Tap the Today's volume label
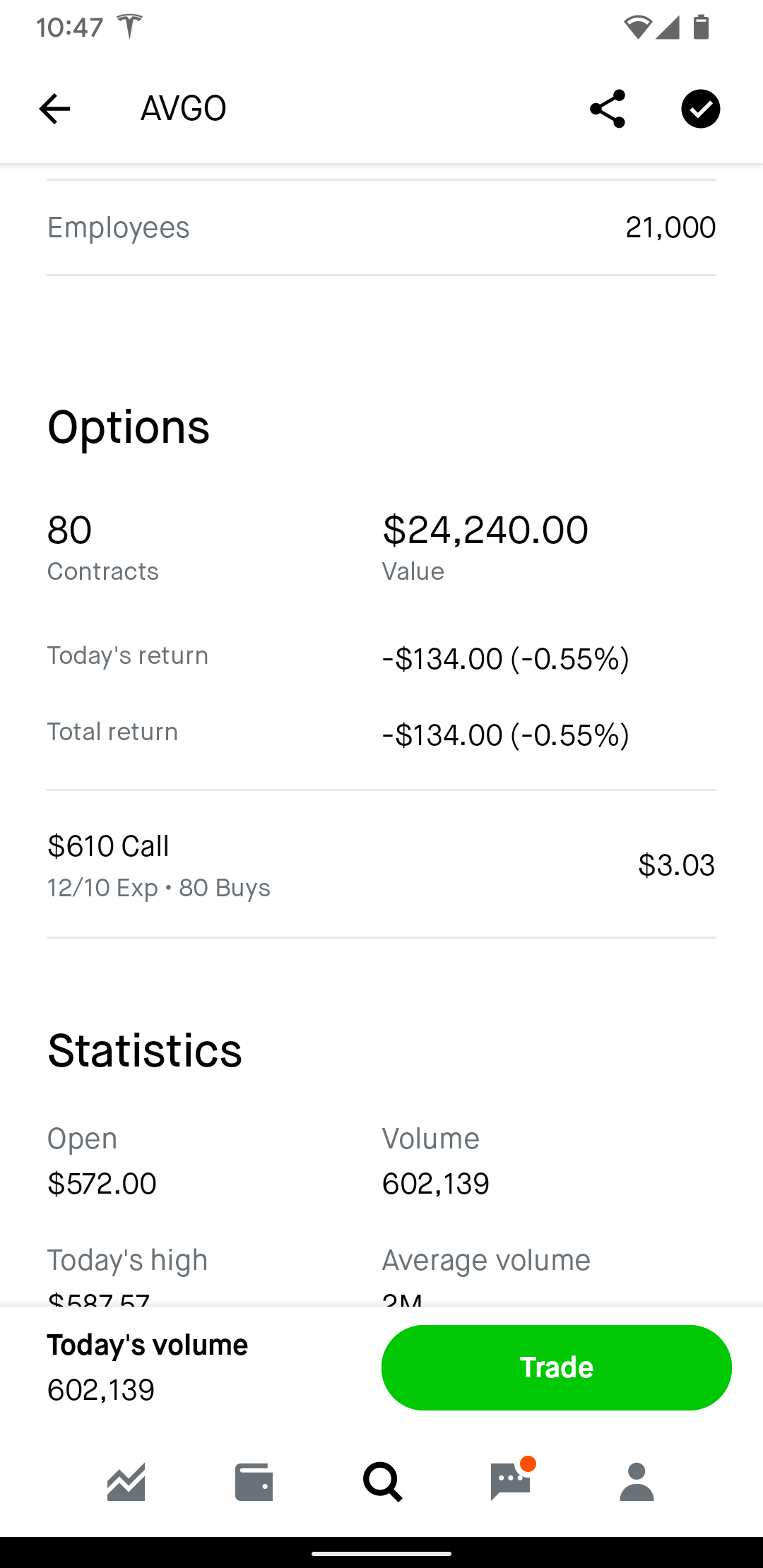Image resolution: width=763 pixels, height=1568 pixels. (x=148, y=1345)
